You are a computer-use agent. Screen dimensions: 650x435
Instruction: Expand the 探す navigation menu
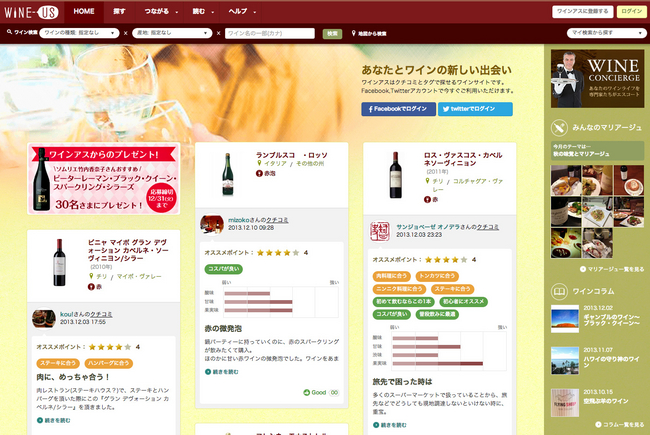tap(122, 11)
